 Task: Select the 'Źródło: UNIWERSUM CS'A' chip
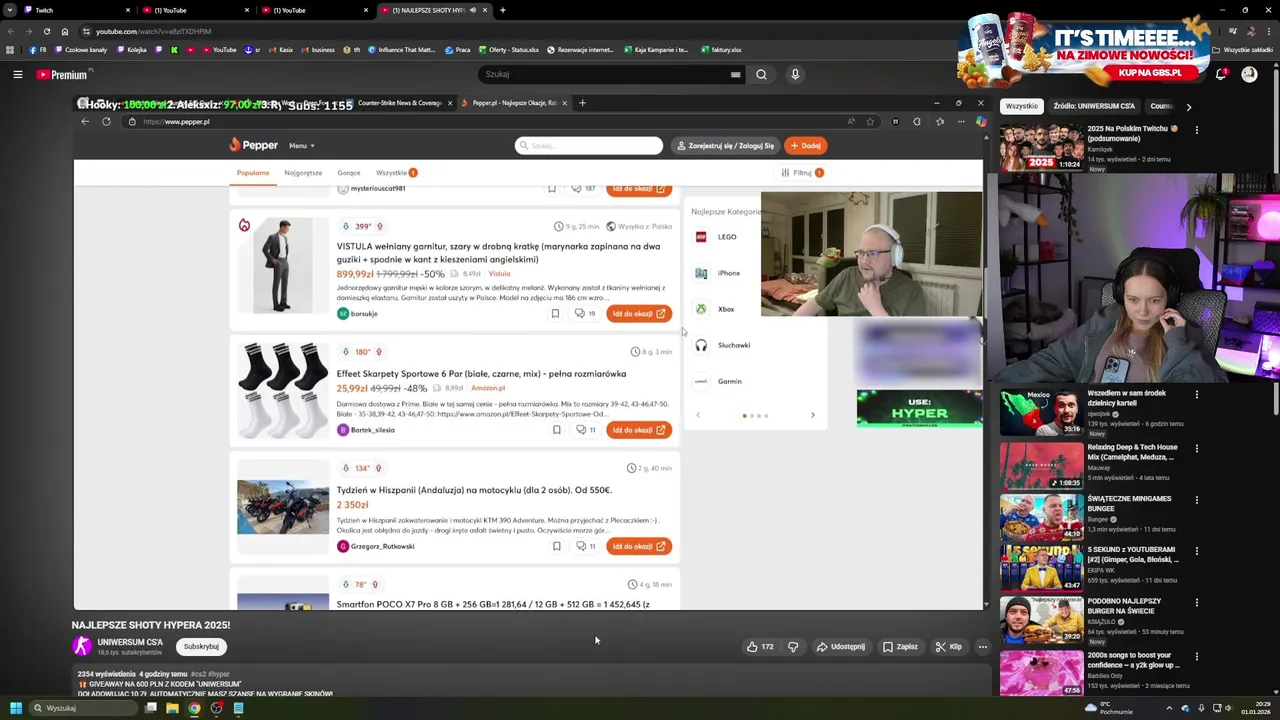1093,106
